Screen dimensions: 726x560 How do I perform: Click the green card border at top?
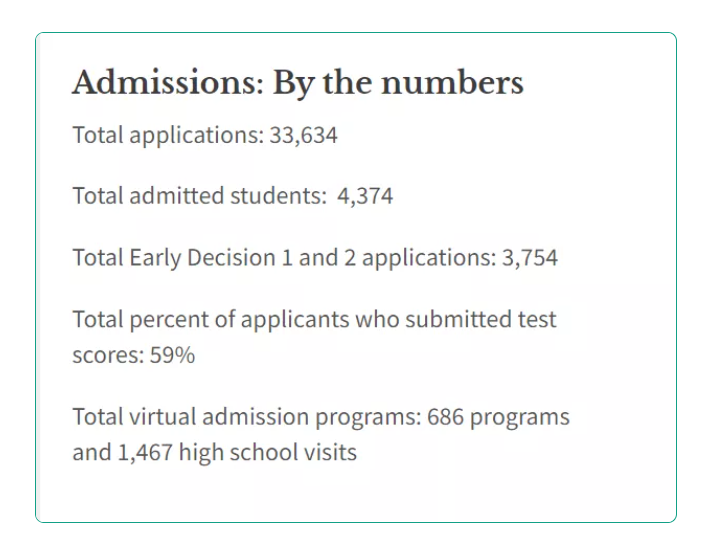pyautogui.click(x=356, y=32)
